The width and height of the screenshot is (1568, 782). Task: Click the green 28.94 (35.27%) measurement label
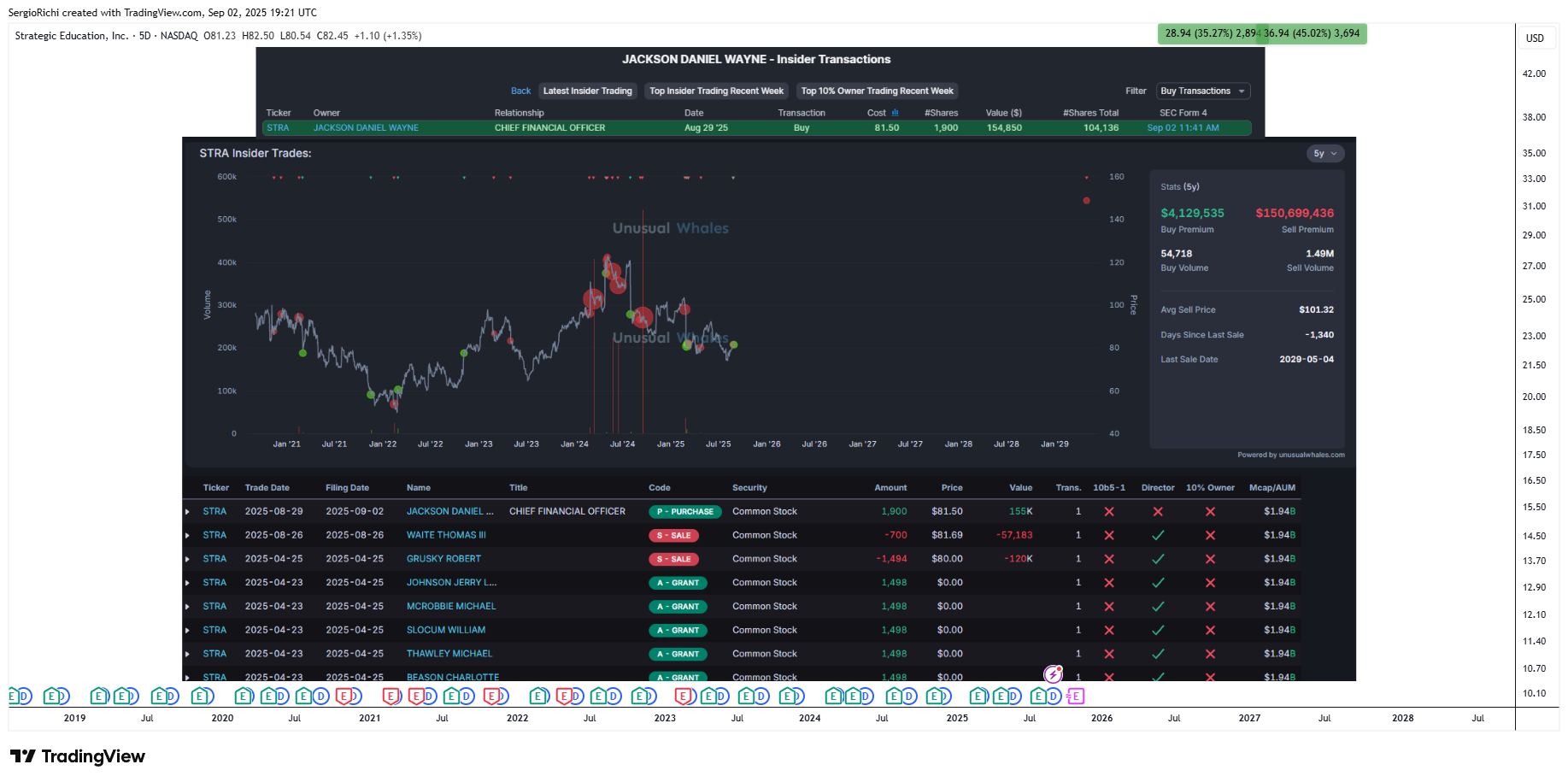[x=1210, y=33]
